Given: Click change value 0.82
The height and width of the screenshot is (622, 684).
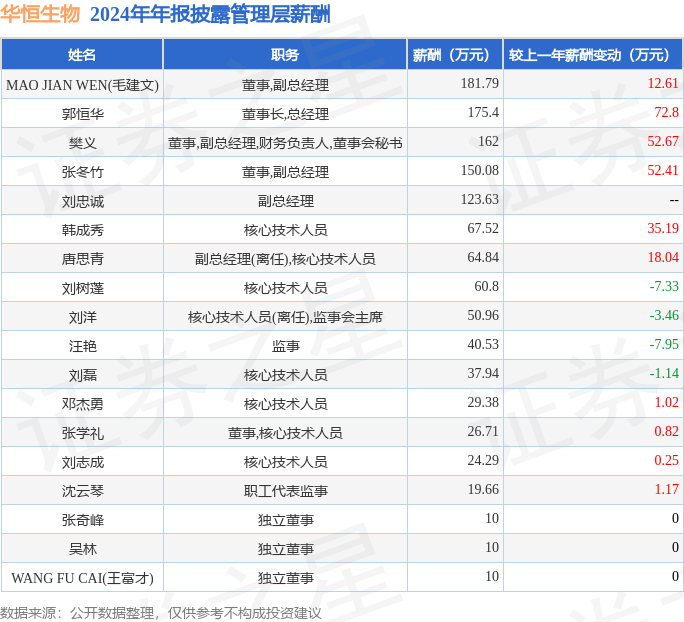Looking at the screenshot, I should coord(667,431).
